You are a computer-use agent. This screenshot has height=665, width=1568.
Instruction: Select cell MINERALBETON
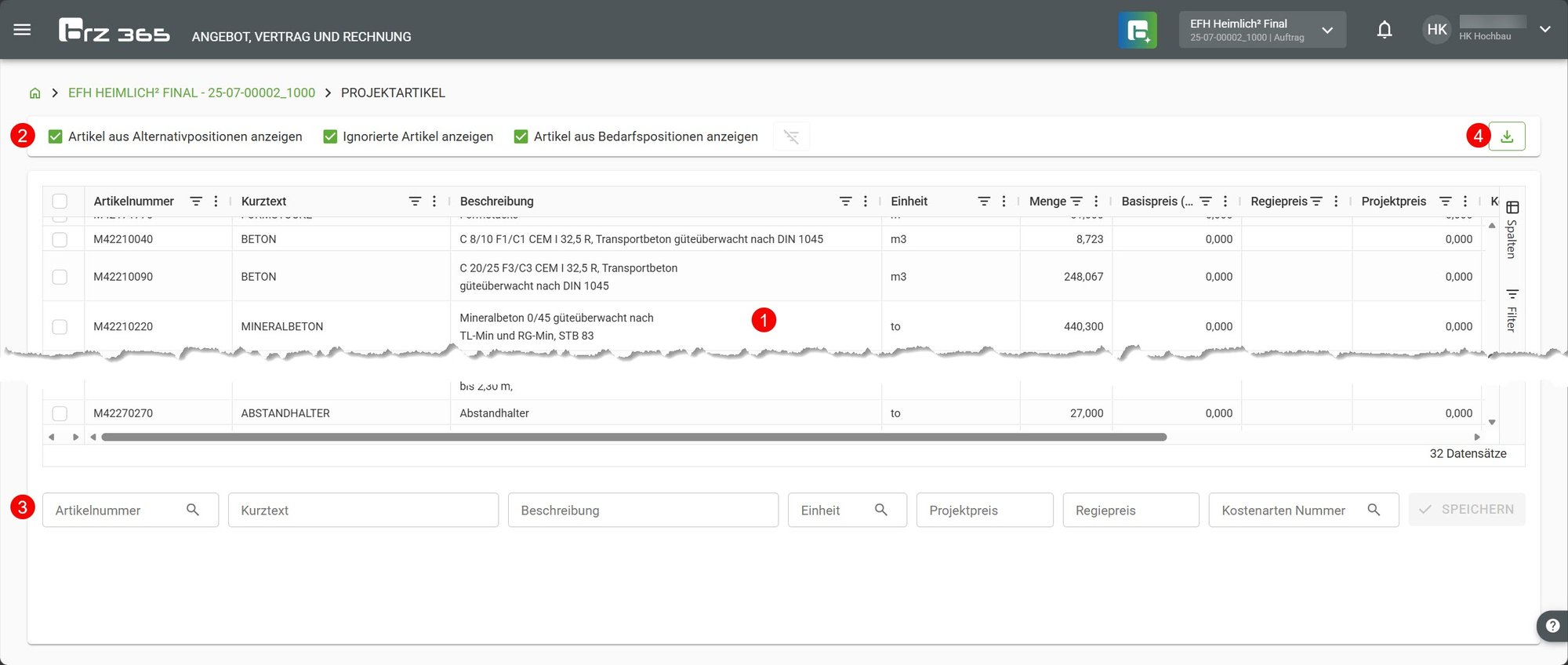tap(341, 326)
